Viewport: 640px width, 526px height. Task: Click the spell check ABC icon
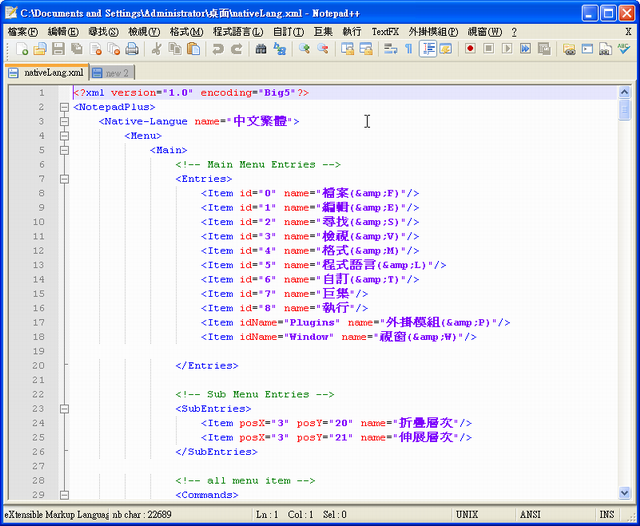(624, 49)
